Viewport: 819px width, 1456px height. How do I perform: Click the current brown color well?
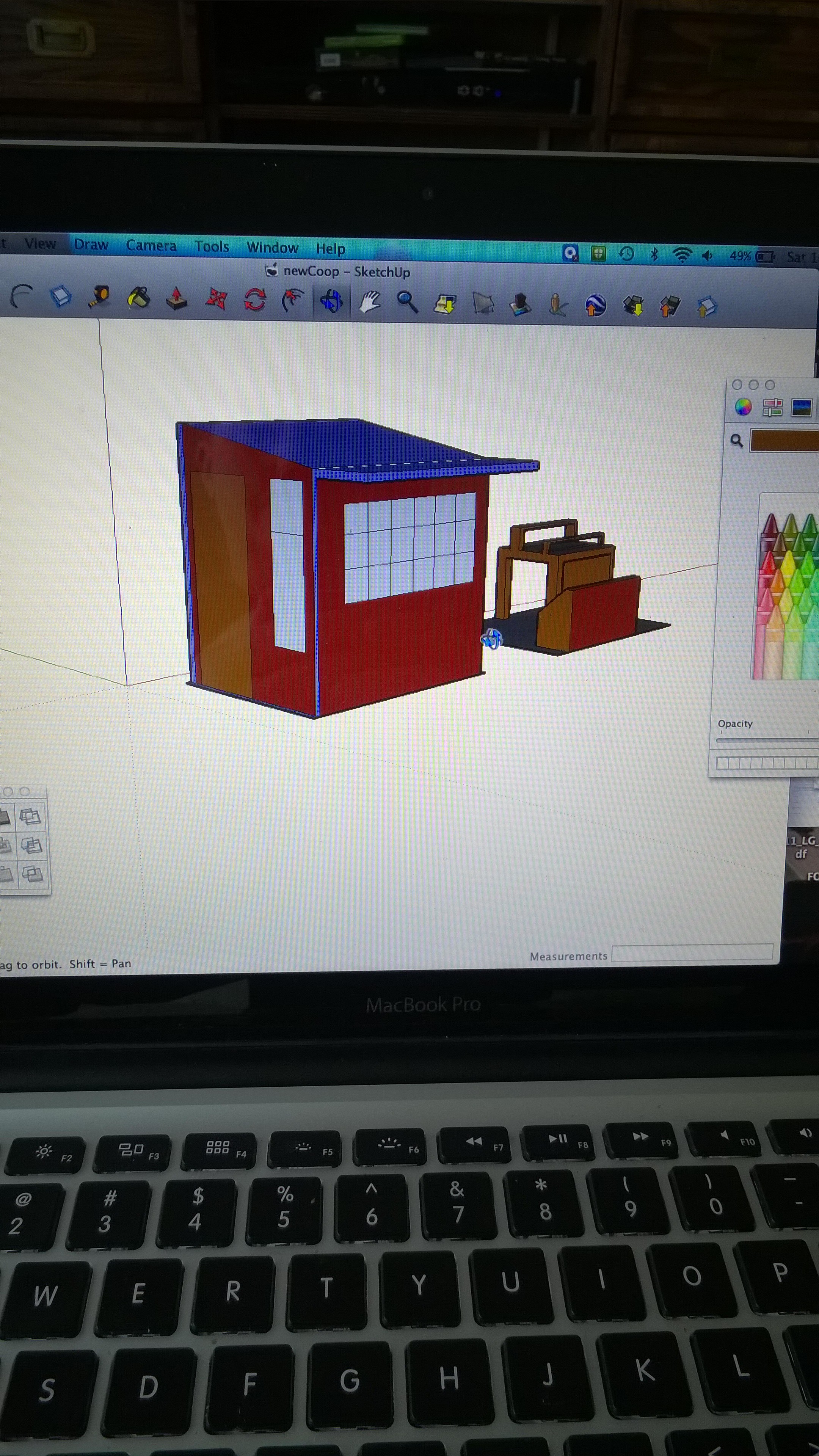pos(784,441)
